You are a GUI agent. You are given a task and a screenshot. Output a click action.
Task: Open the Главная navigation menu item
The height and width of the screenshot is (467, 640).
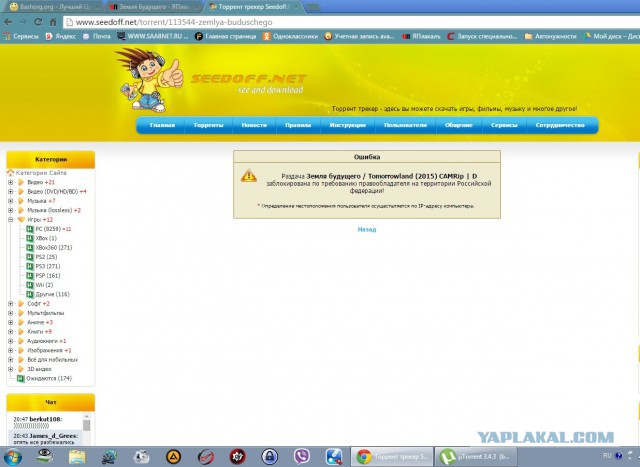point(162,125)
